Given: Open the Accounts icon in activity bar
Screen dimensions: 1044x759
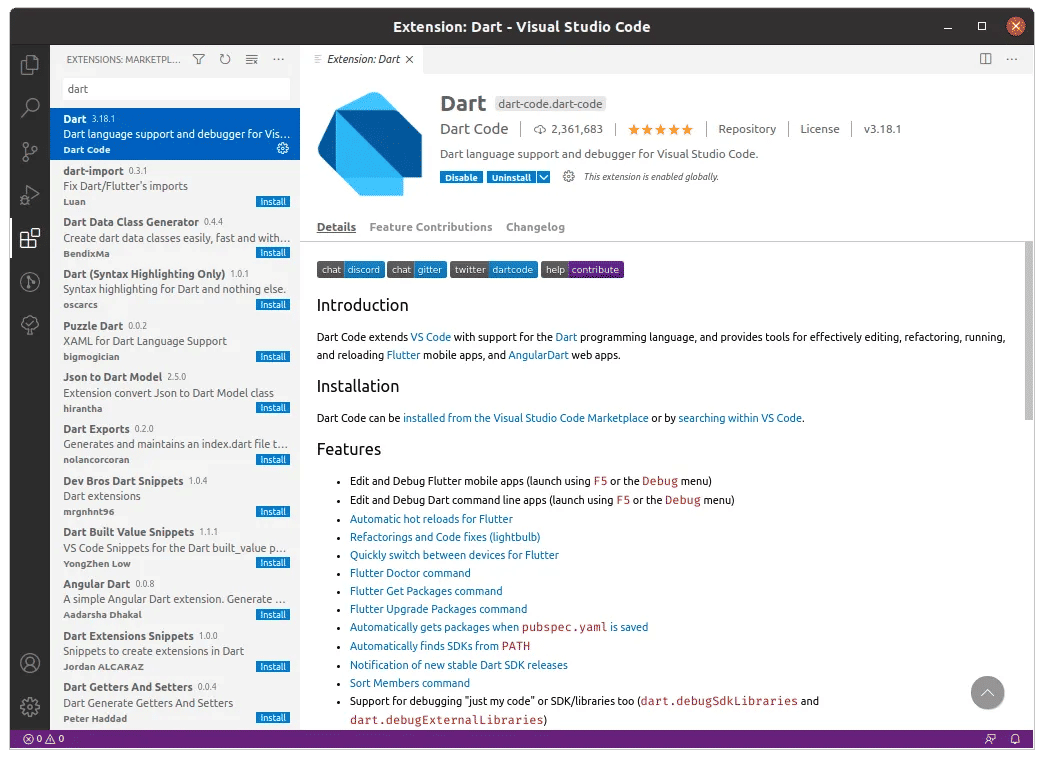Looking at the screenshot, I should click(30, 663).
